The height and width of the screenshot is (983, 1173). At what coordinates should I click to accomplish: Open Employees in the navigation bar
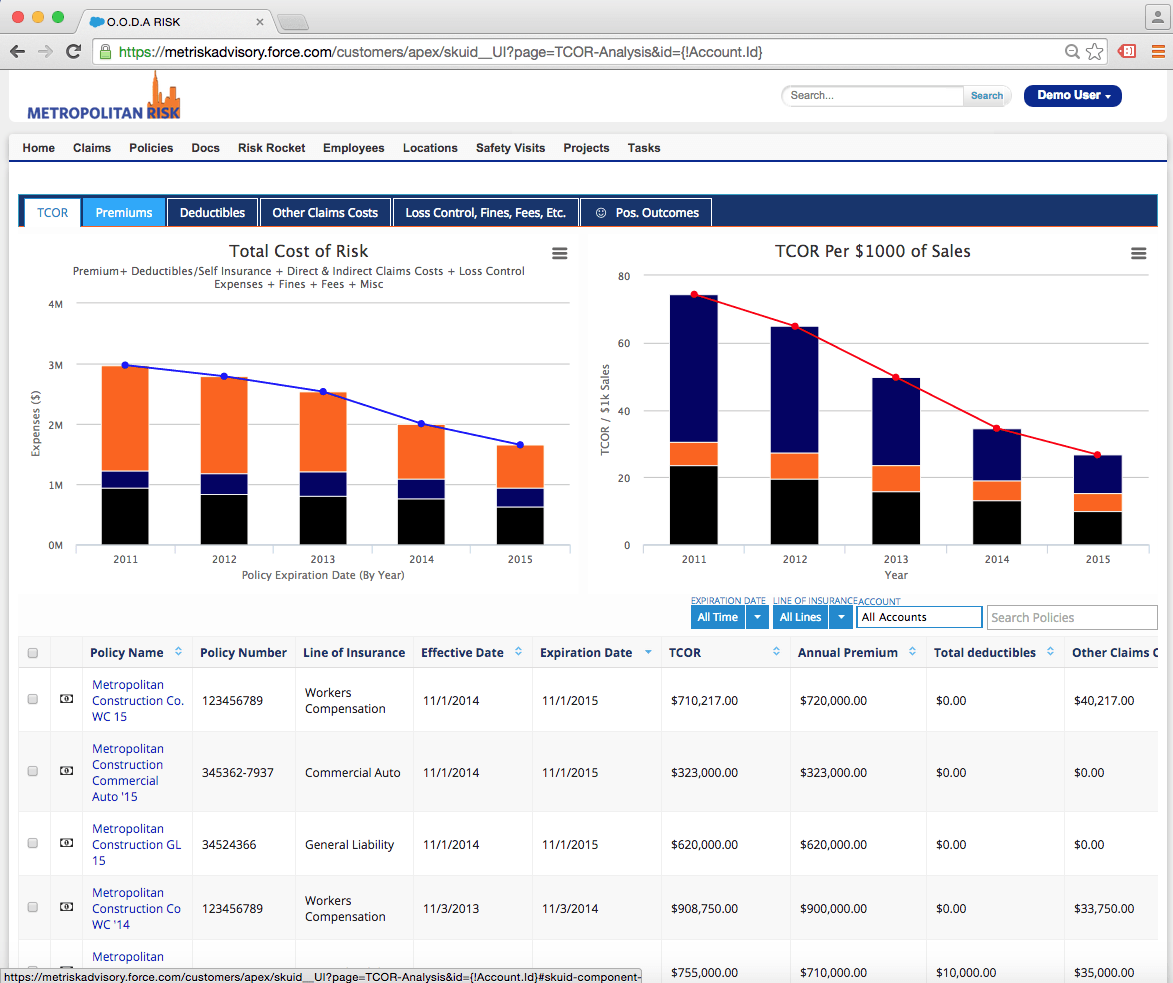(354, 148)
